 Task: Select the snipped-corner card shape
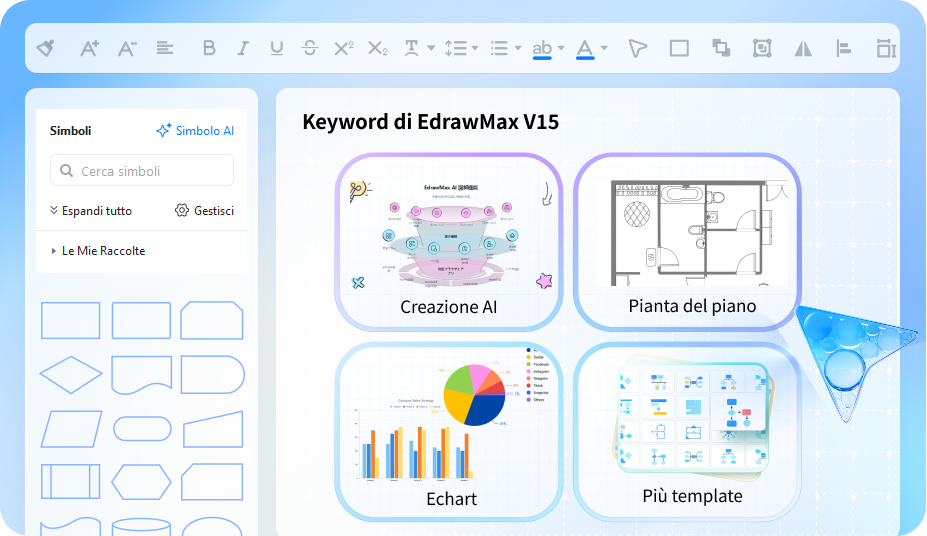click(x=212, y=321)
